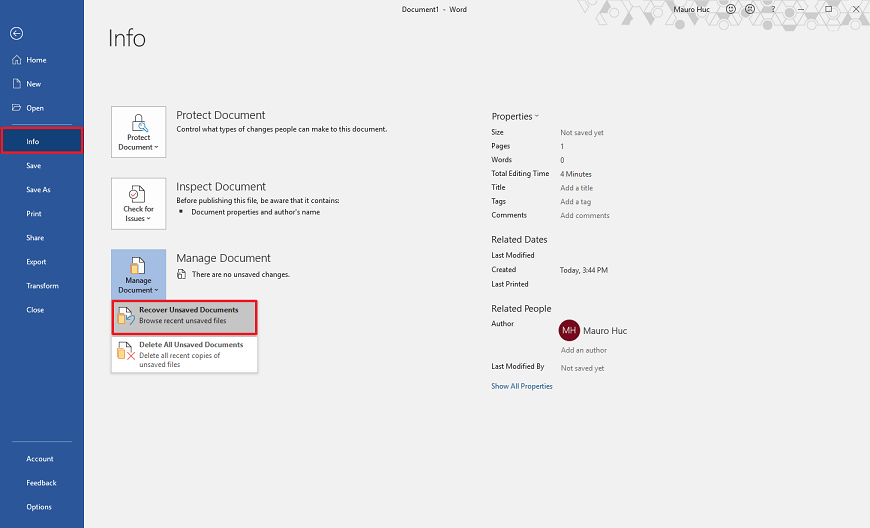This screenshot has height=528, width=870.
Task: Expand the Protect Document dropdown button
Action: [x=138, y=131]
